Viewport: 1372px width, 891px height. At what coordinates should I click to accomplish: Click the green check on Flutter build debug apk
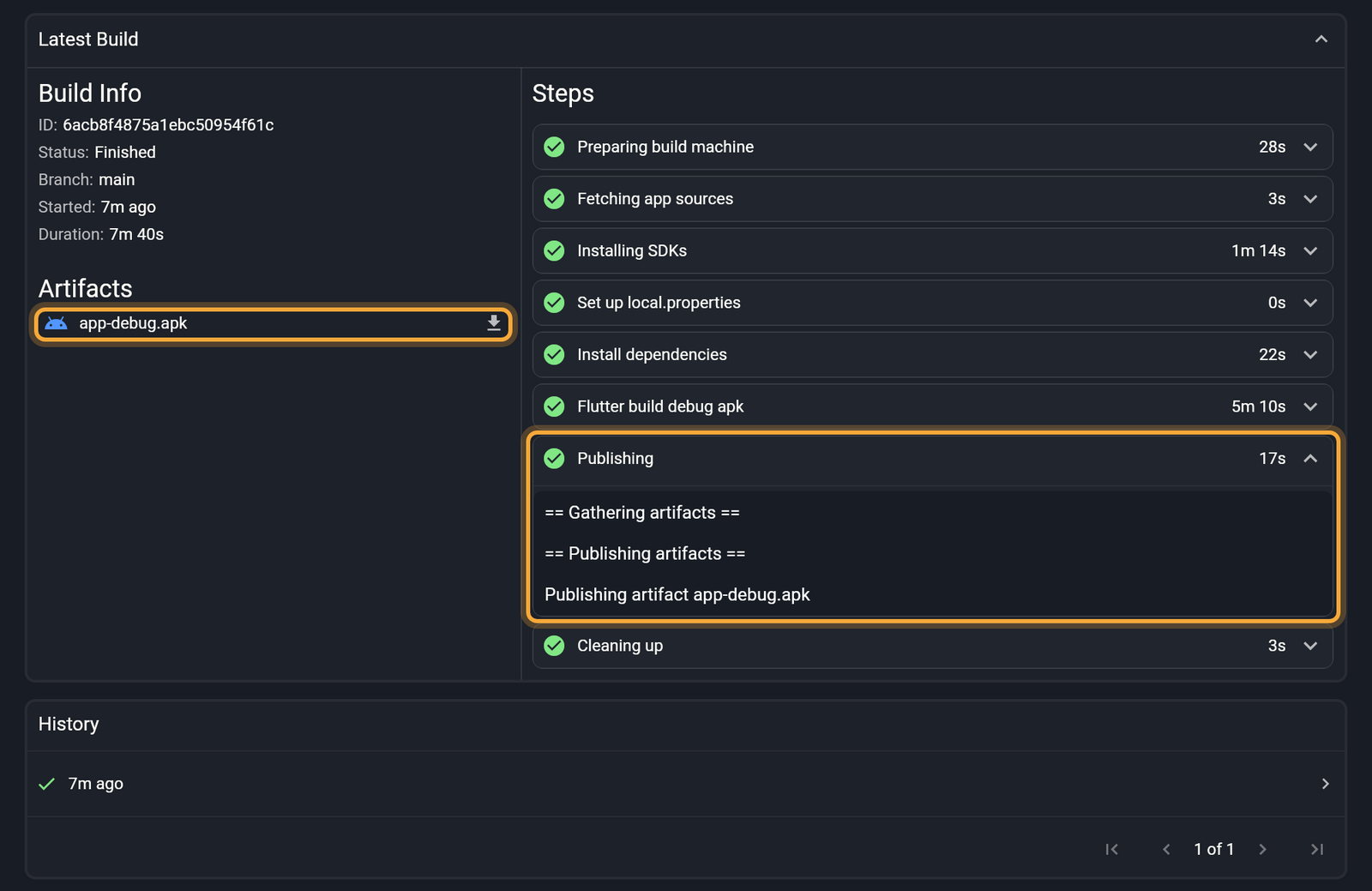coord(555,406)
